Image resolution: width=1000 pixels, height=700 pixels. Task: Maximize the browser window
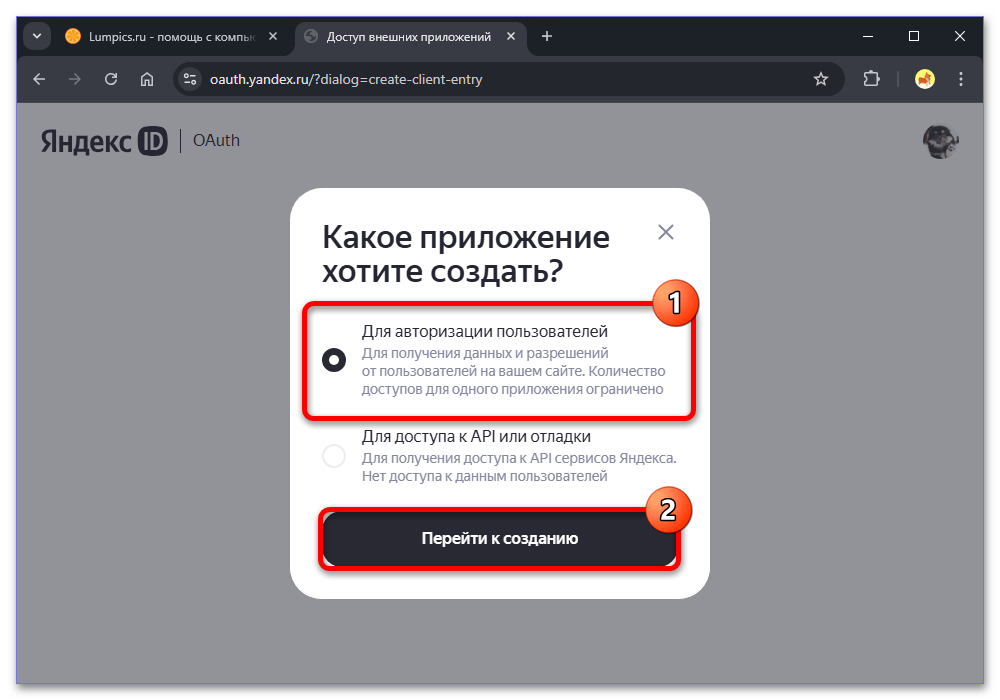click(914, 36)
